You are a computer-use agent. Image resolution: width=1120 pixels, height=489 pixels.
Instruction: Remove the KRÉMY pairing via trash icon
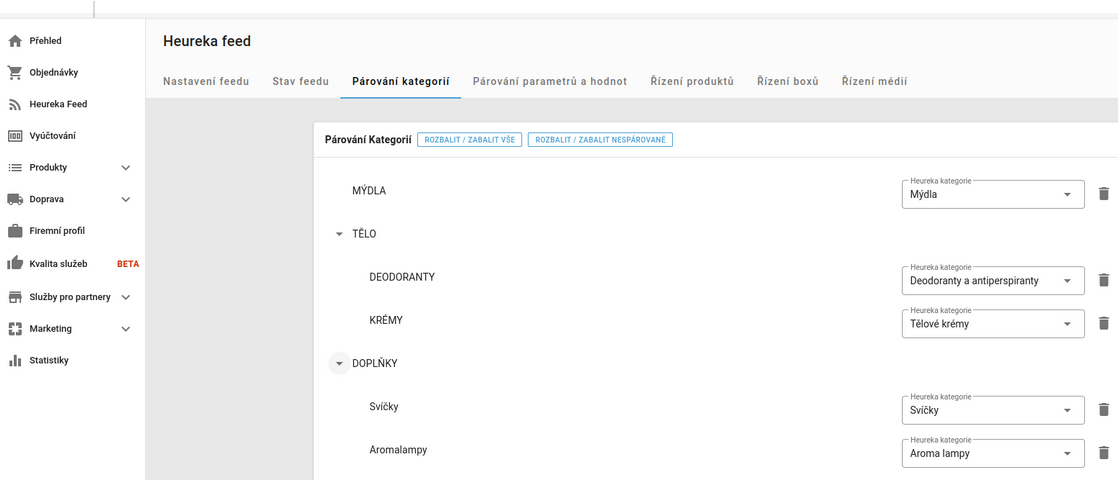(x=1103, y=324)
